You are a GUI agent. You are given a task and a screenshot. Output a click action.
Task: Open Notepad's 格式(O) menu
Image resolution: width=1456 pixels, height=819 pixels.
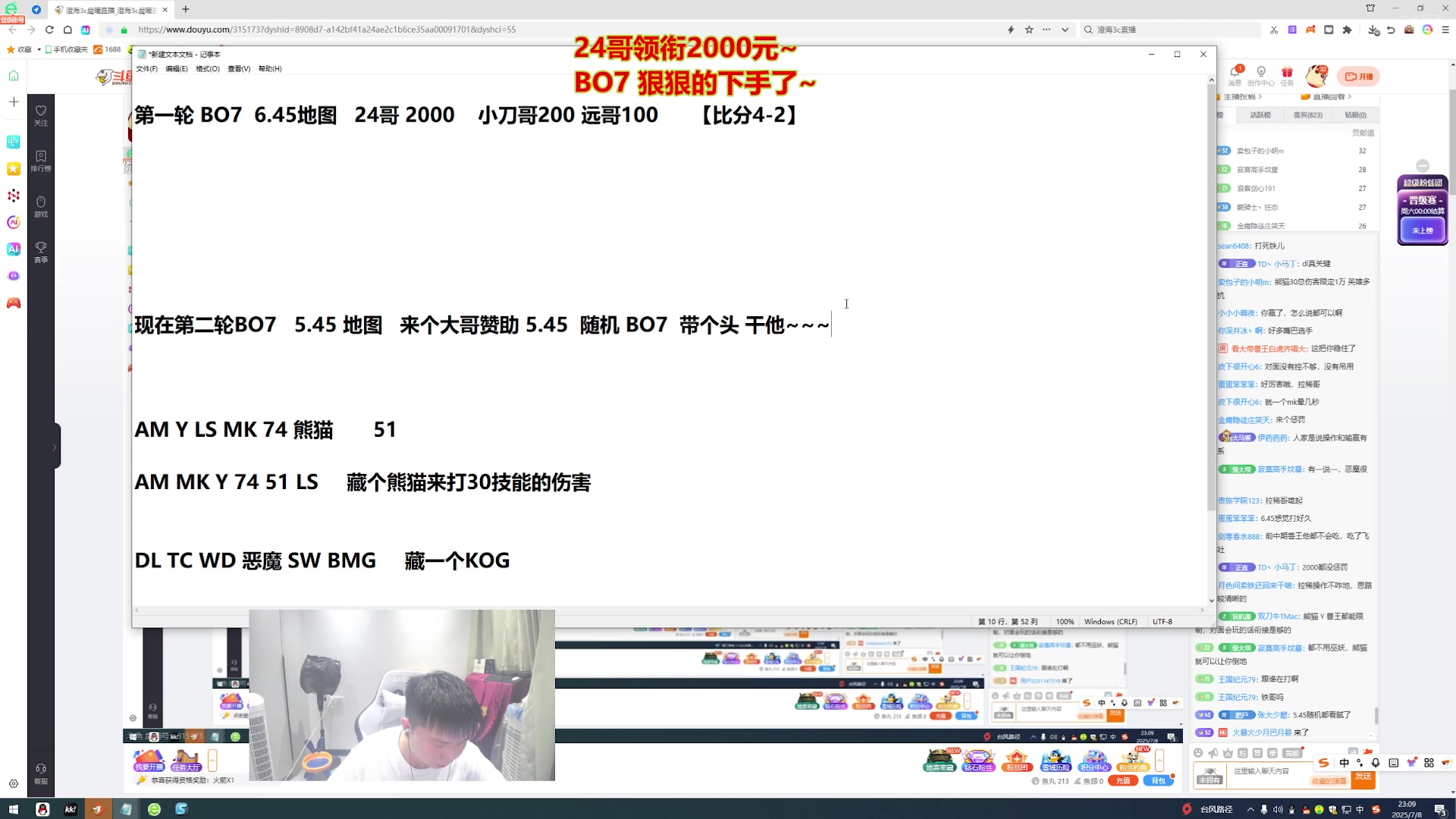click(207, 69)
